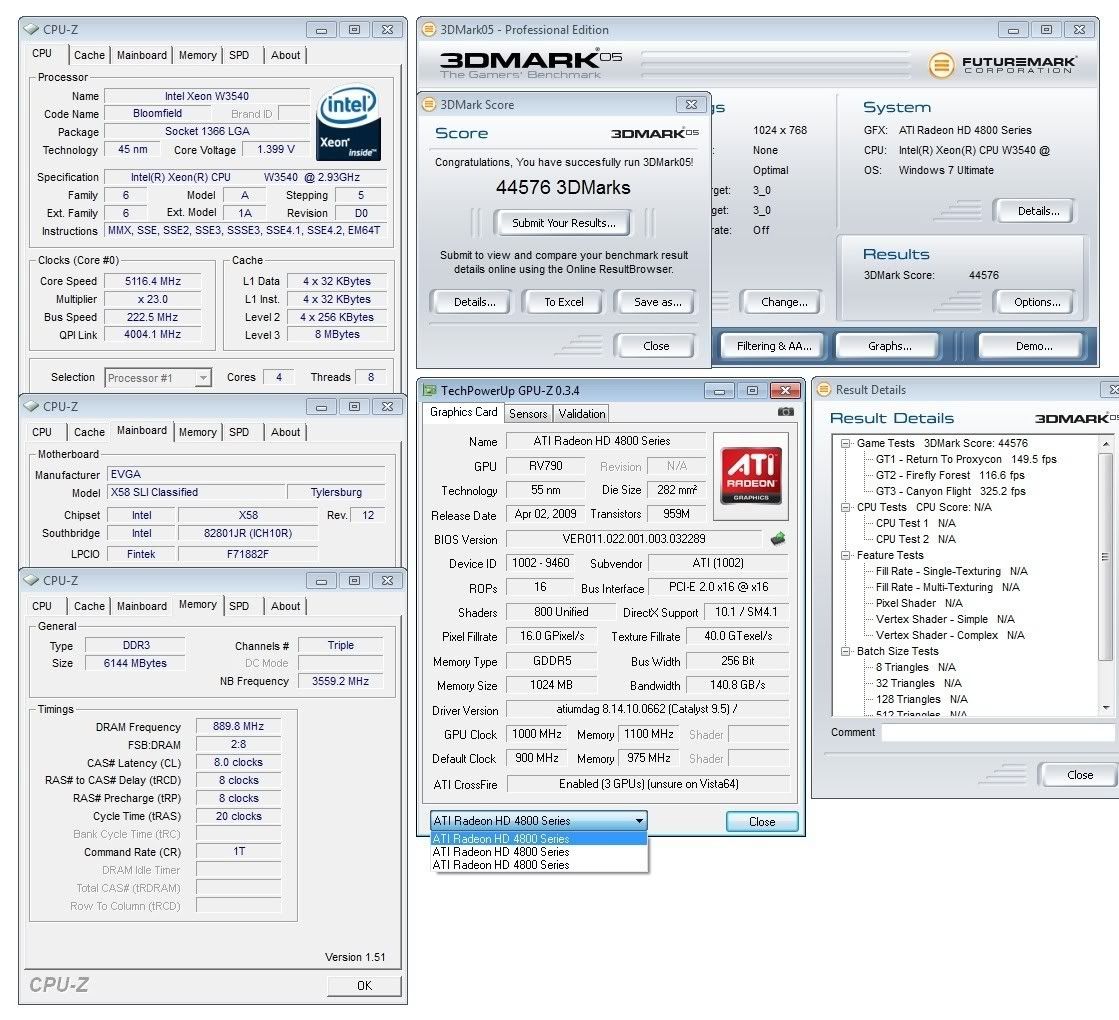Collapse the Game Tests tree node
This screenshot has height=1020, width=1119.
(x=846, y=443)
